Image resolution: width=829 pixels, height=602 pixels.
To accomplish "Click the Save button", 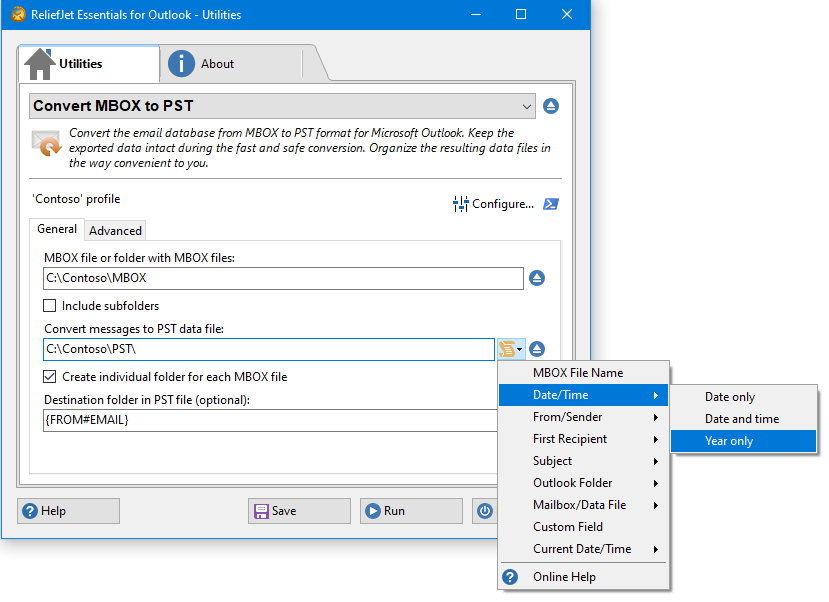I will (x=299, y=511).
